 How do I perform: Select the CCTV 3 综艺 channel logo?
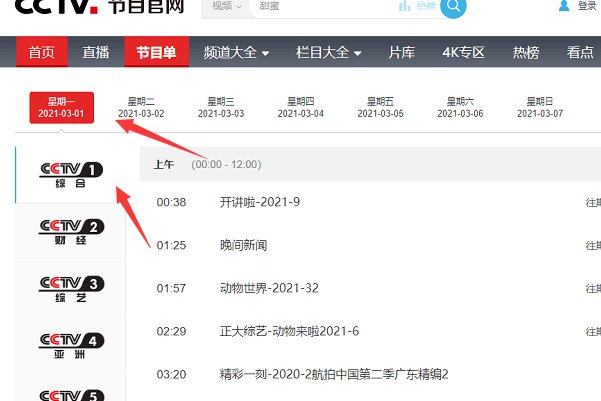pyautogui.click(x=71, y=289)
